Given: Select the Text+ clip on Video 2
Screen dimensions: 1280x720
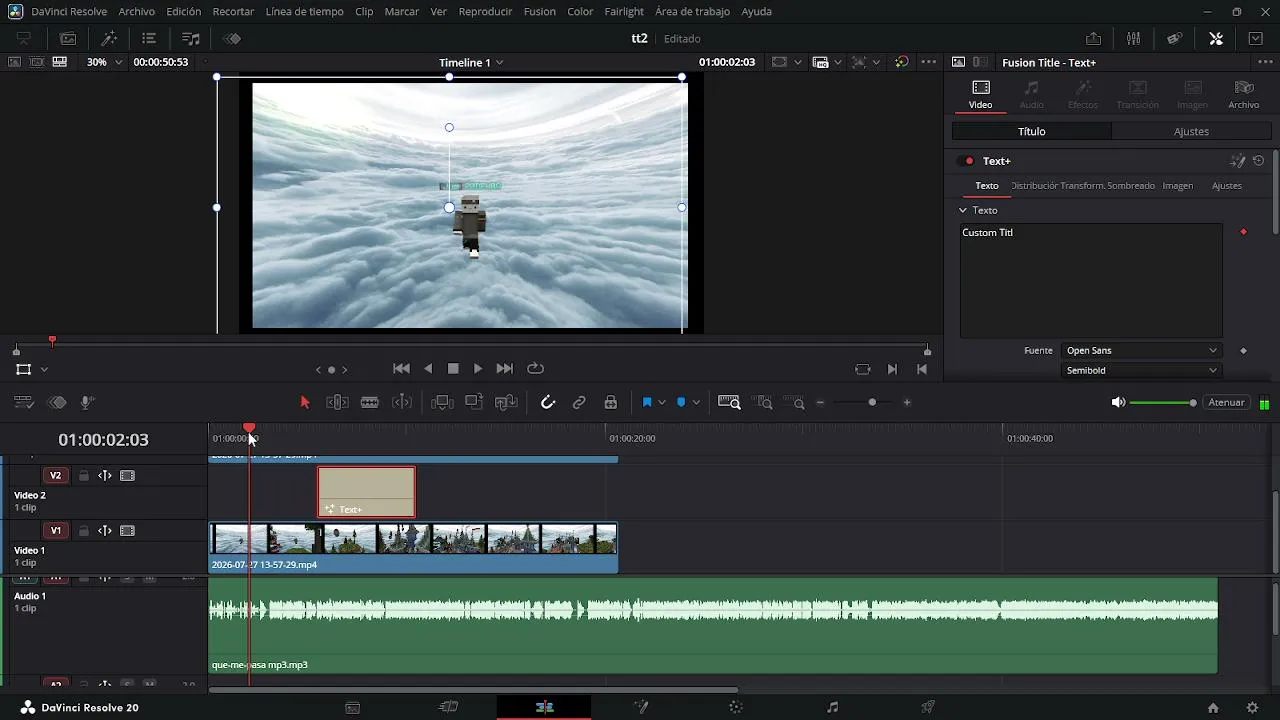Looking at the screenshot, I should pyautogui.click(x=366, y=492).
